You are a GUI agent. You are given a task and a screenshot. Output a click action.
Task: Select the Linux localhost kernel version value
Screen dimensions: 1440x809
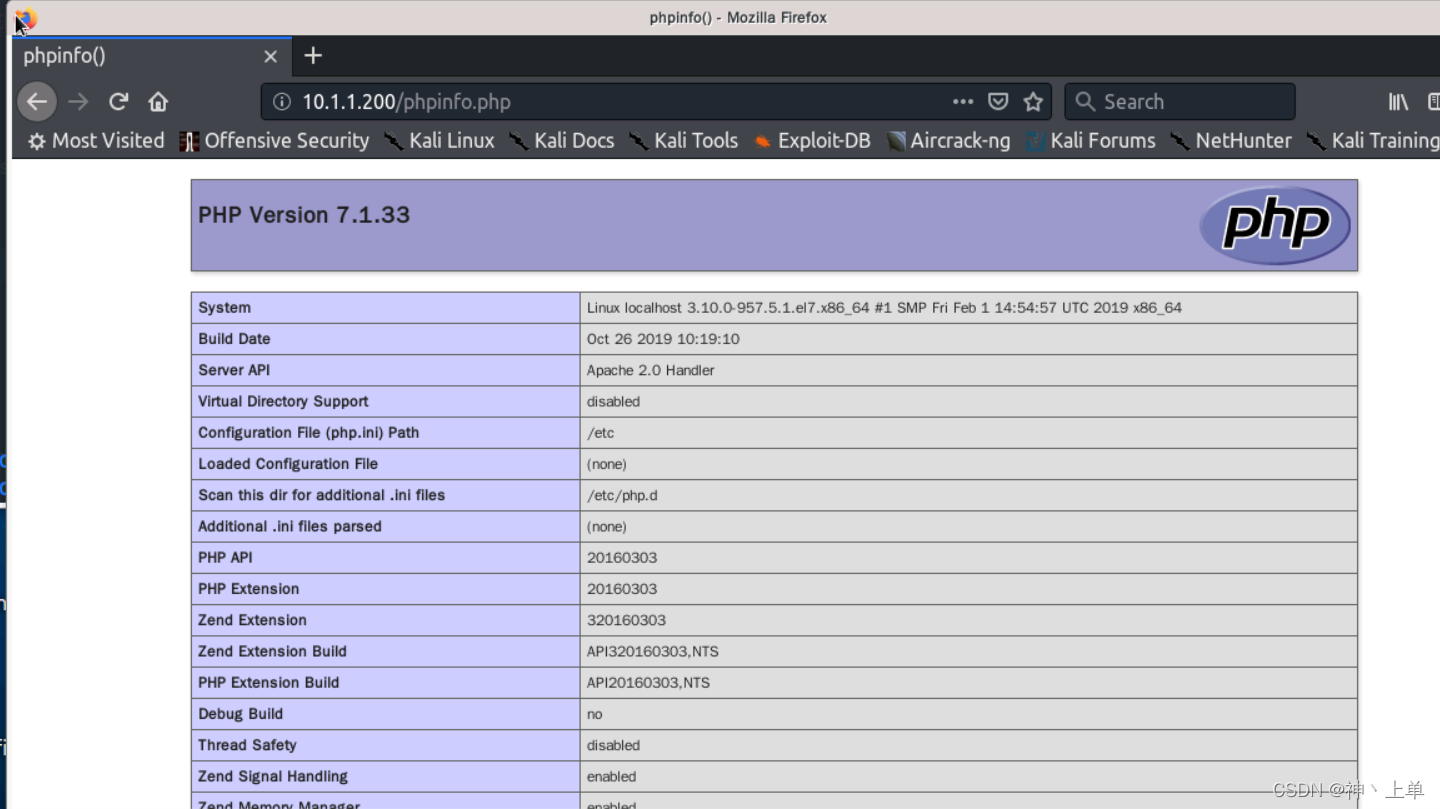(x=884, y=308)
